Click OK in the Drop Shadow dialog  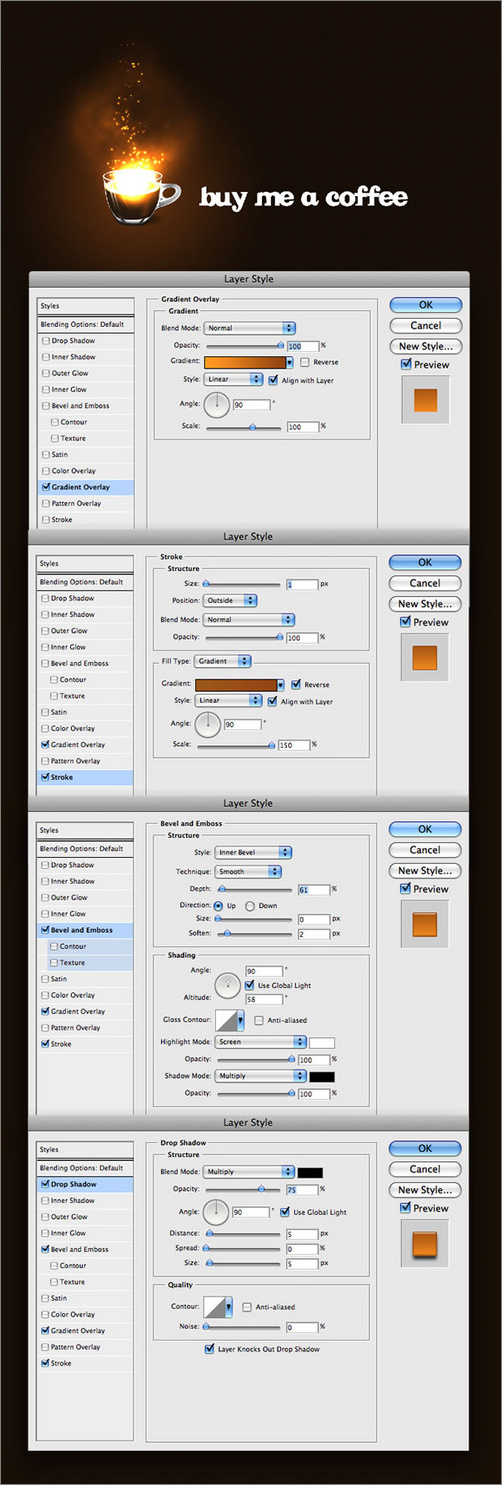coord(425,1148)
